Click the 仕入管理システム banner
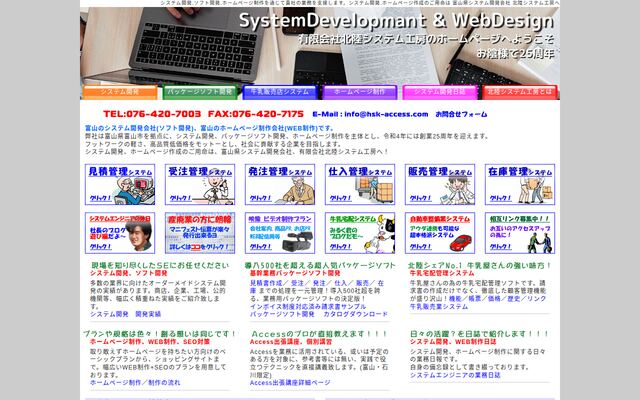This screenshot has width=640, height=400. point(360,184)
